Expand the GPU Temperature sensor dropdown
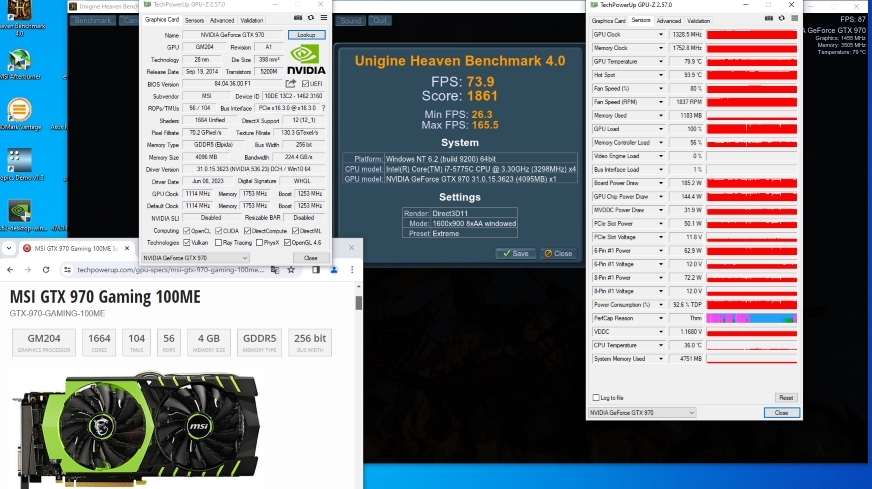 (661, 62)
